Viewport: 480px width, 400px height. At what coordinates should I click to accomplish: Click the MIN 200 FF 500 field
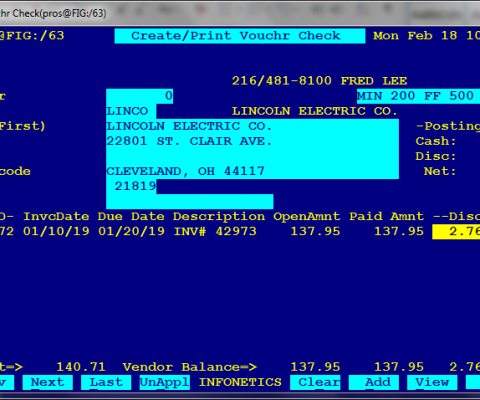pyautogui.click(x=418, y=96)
